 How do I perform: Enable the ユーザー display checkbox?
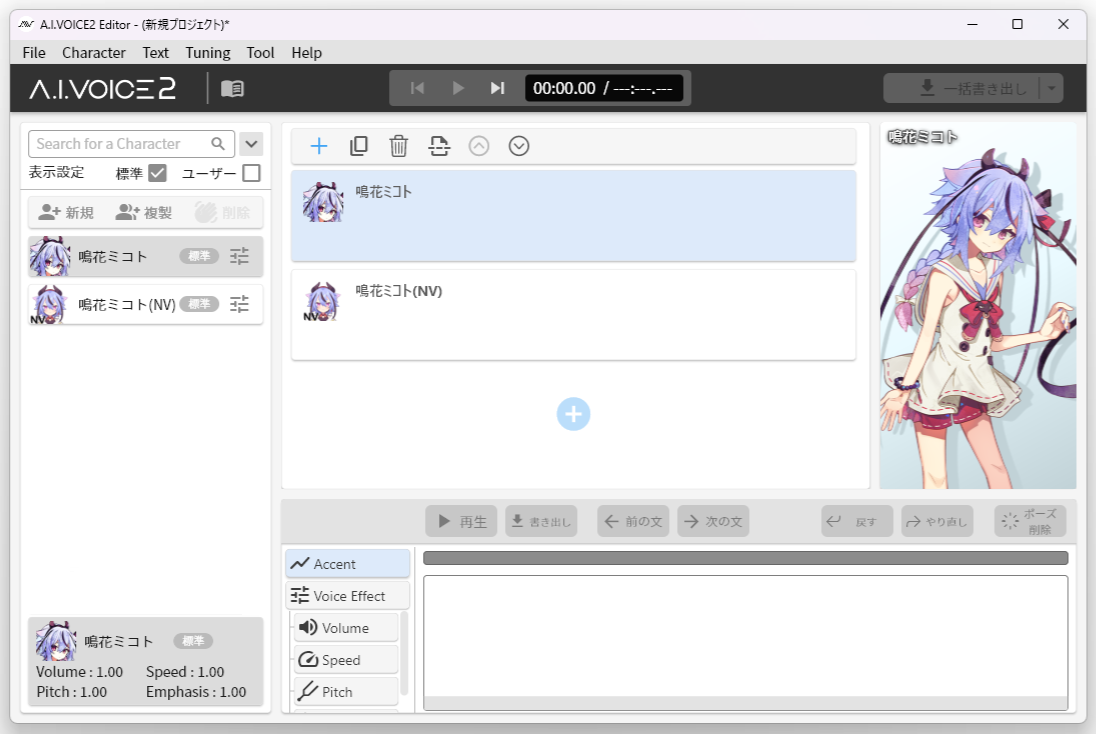(252, 173)
